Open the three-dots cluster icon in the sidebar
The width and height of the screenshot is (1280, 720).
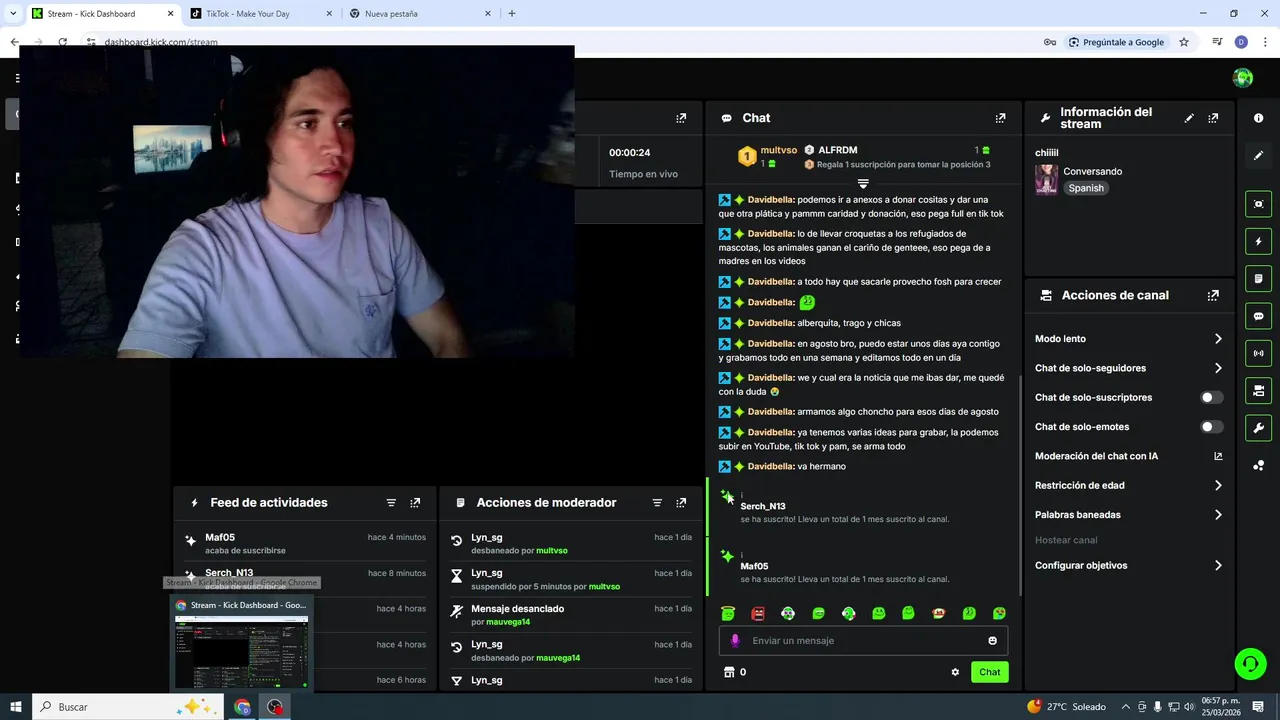coord(1258,465)
